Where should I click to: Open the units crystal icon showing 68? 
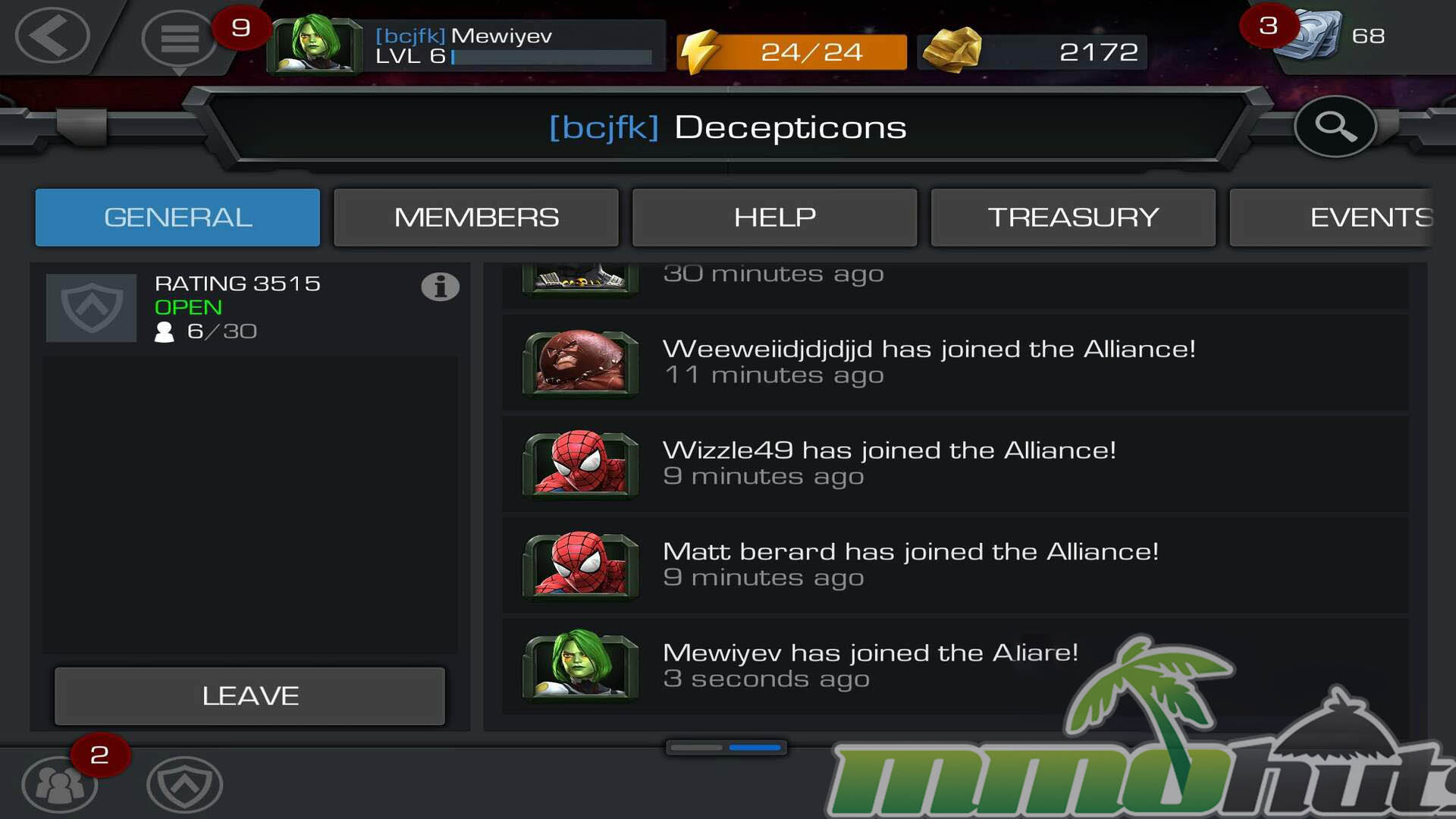[1308, 35]
